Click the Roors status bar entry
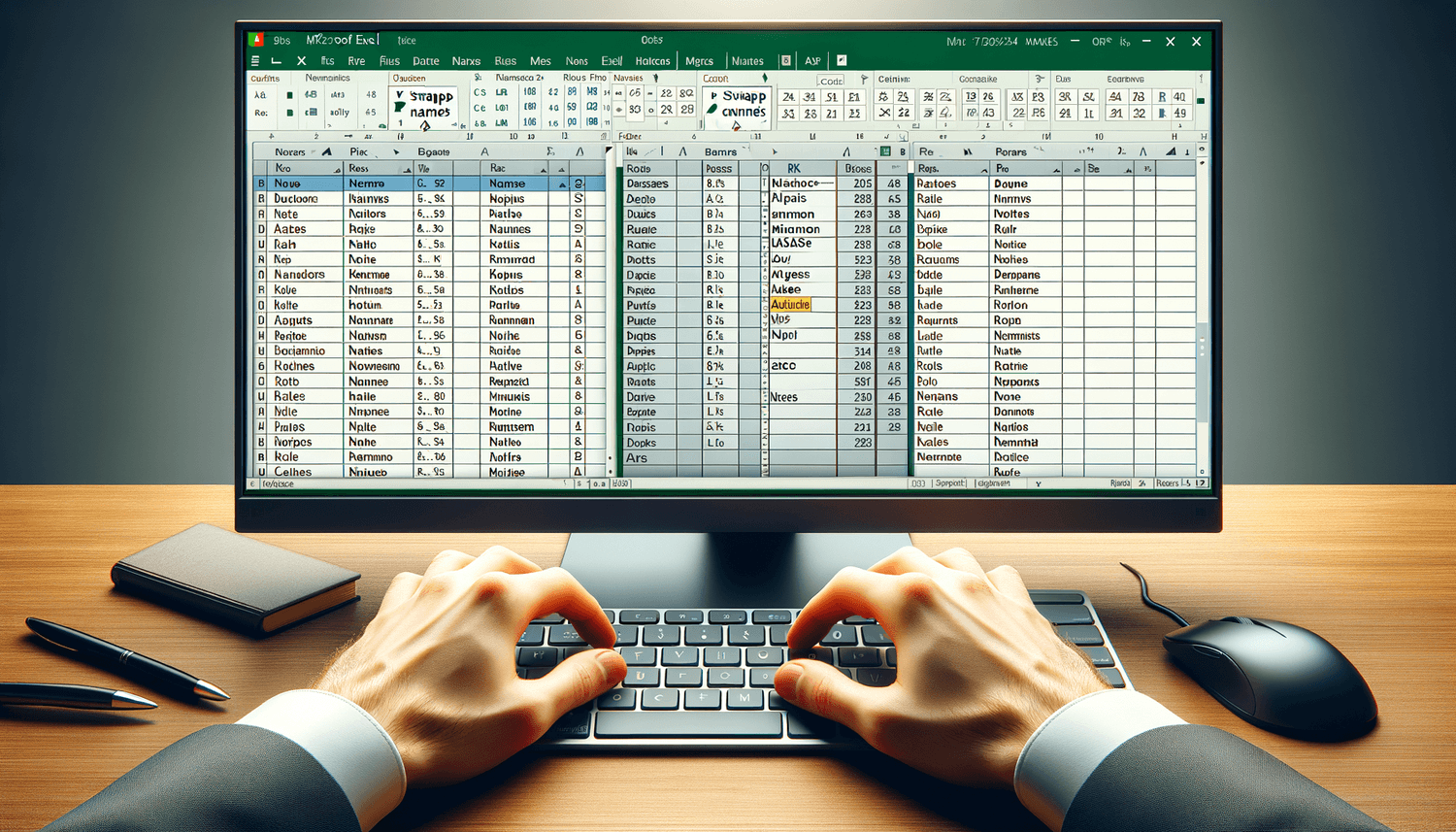This screenshot has width=1456, height=832. pyautogui.click(x=1167, y=483)
